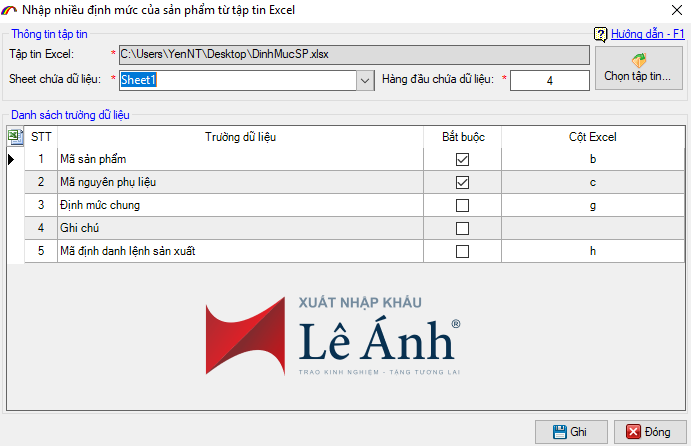Select the Ghi chú field cell
This screenshot has width=691, height=446.
241,228
